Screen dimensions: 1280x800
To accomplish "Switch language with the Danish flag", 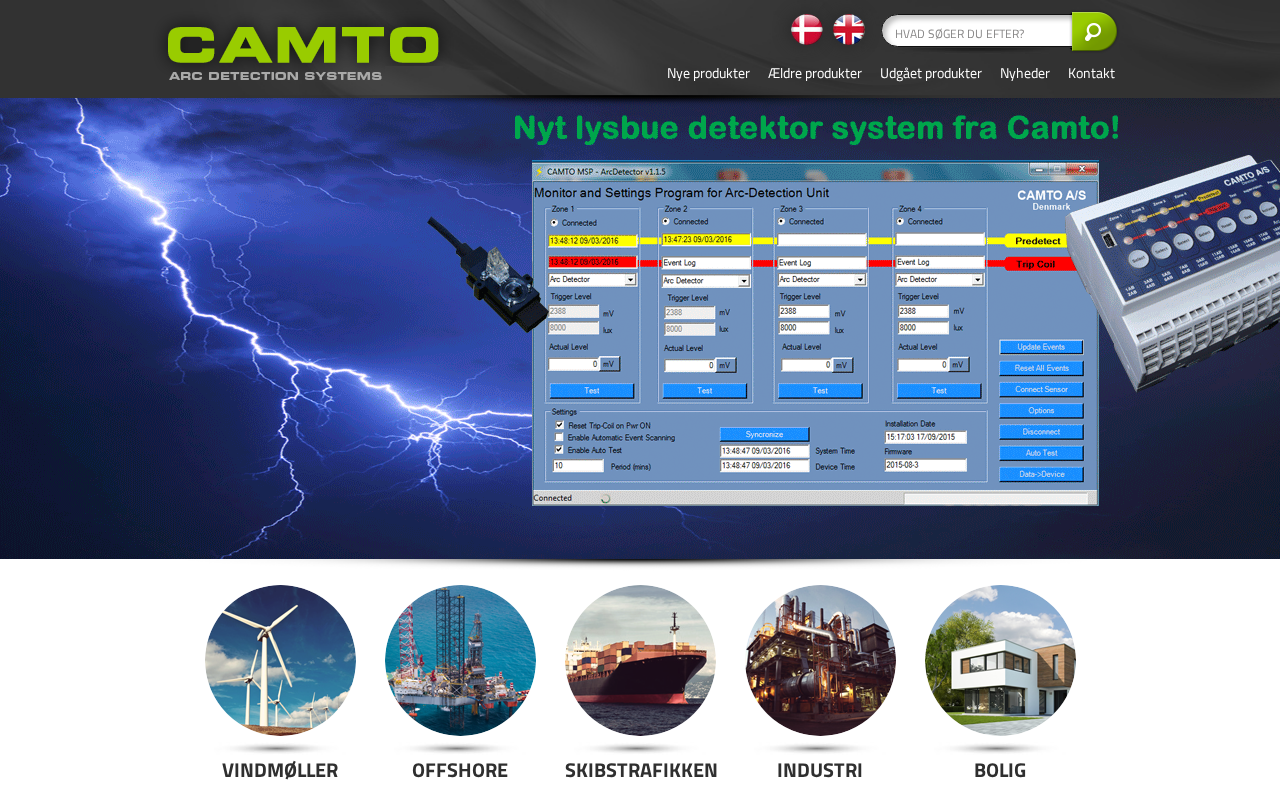I will [807, 30].
